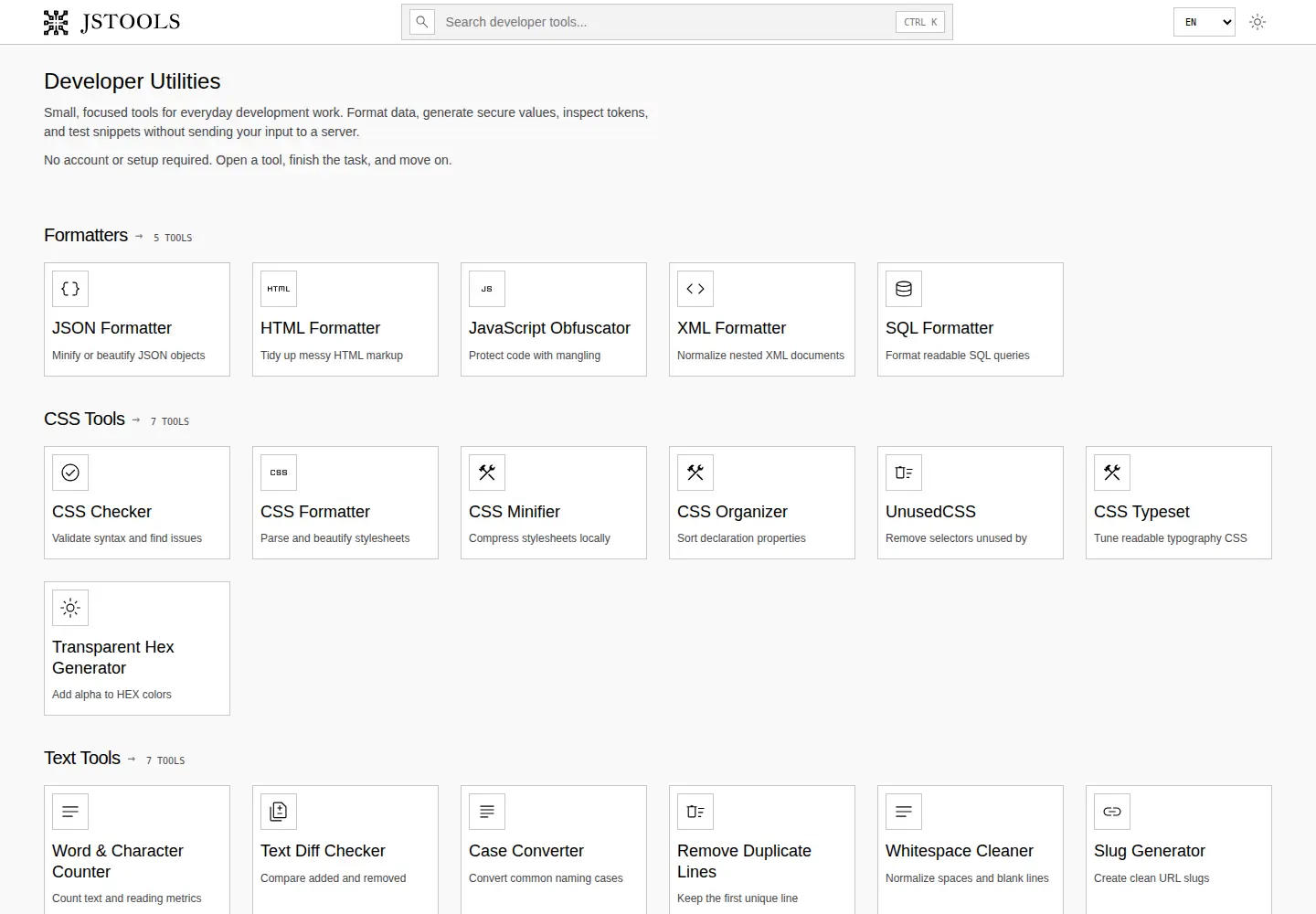Image resolution: width=1316 pixels, height=914 pixels.
Task: Click the CSS Typeset tools icon
Action: point(1112,473)
